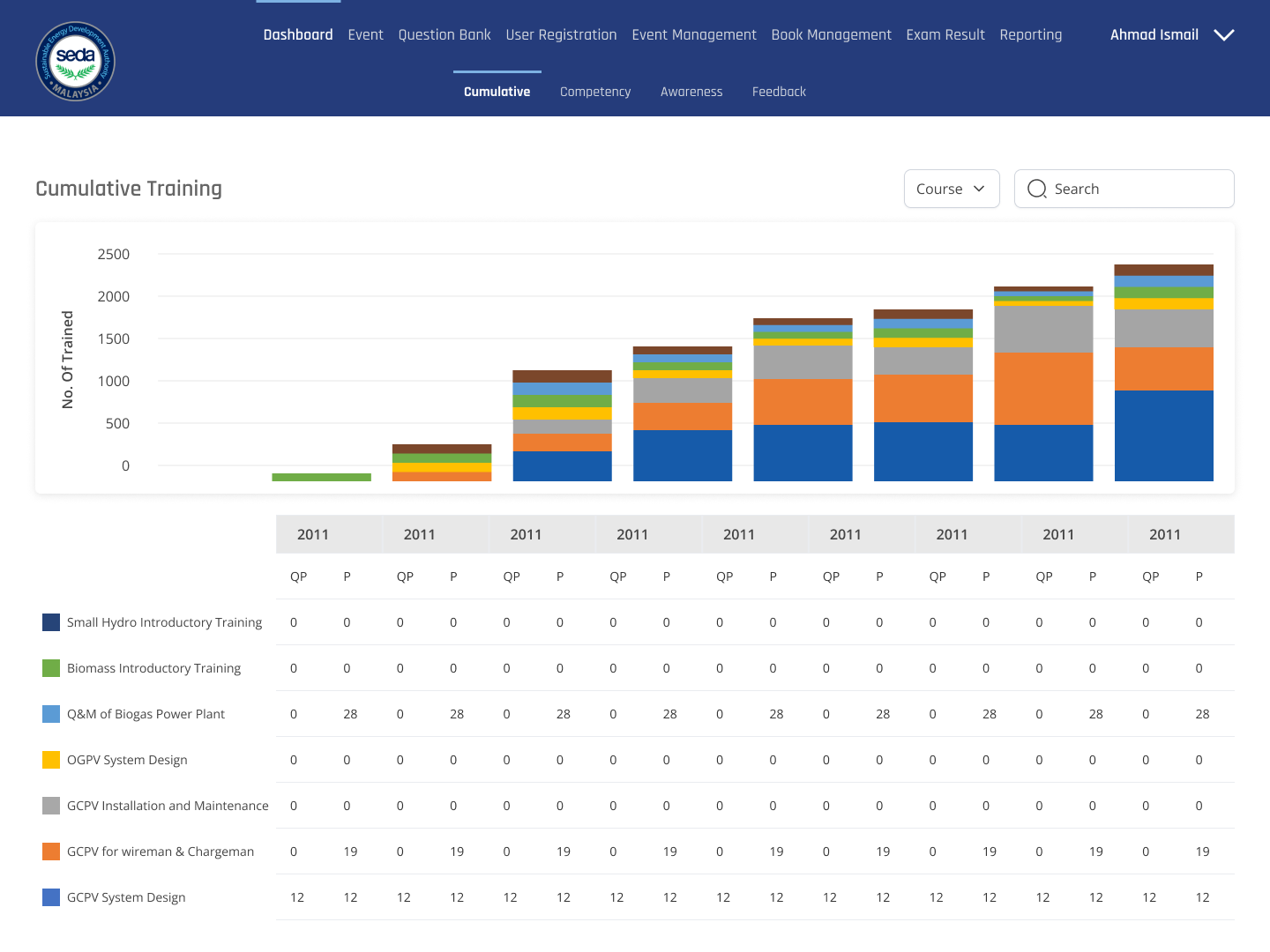The image size is (1270, 952).
Task: Click Q&M of Biogas Power Plant swatch
Action: coord(51,714)
